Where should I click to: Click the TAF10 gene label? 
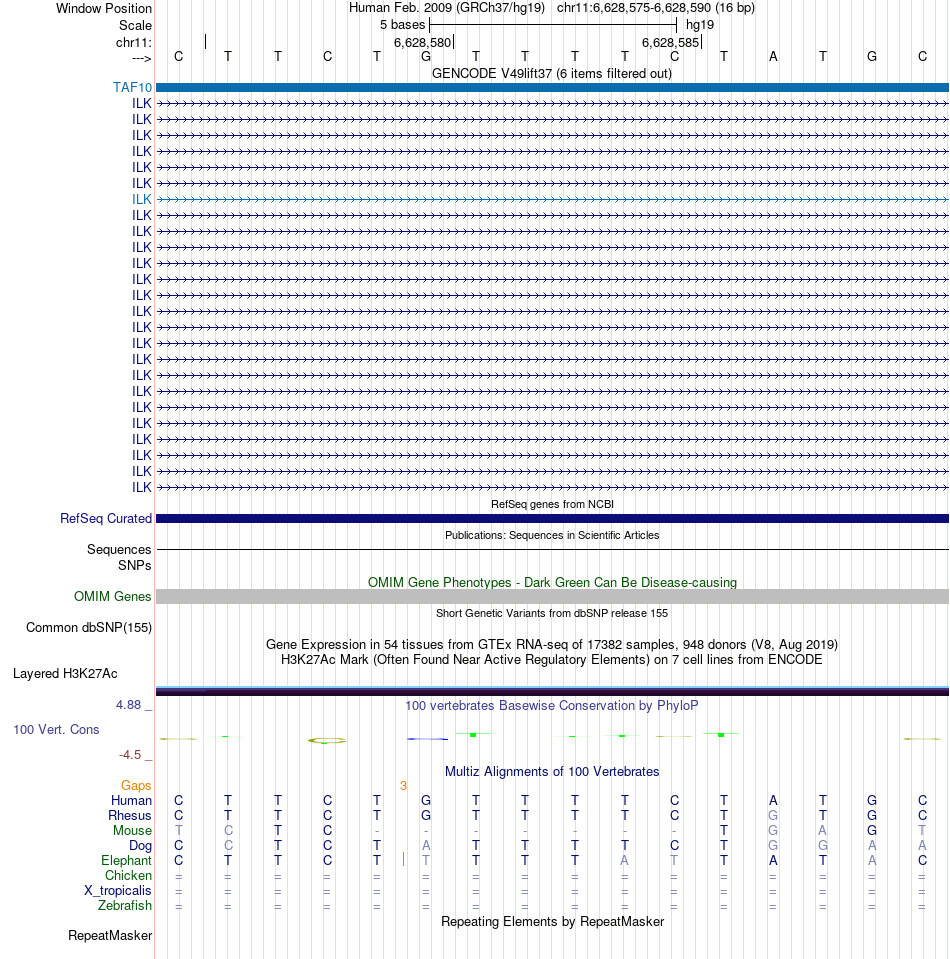click(132, 87)
